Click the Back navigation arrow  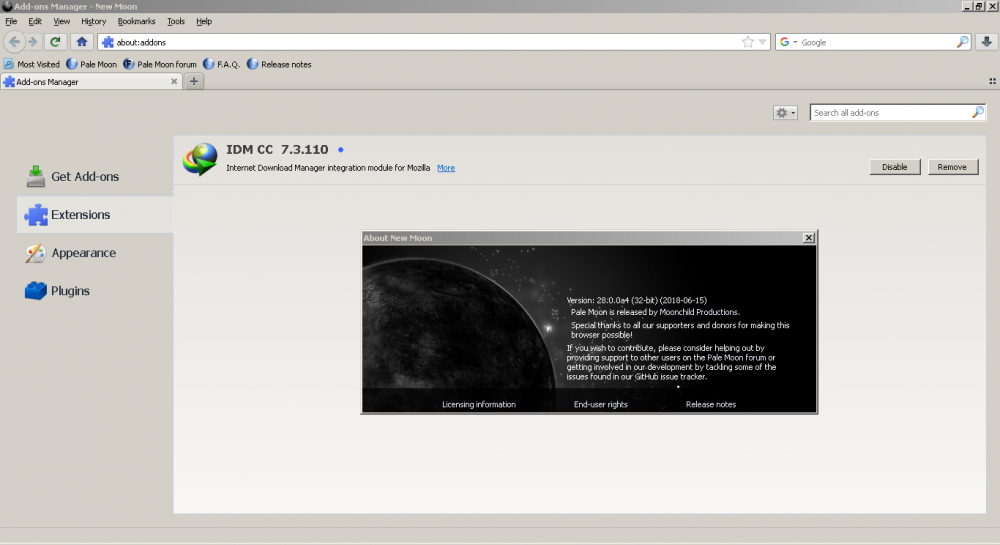click(15, 42)
